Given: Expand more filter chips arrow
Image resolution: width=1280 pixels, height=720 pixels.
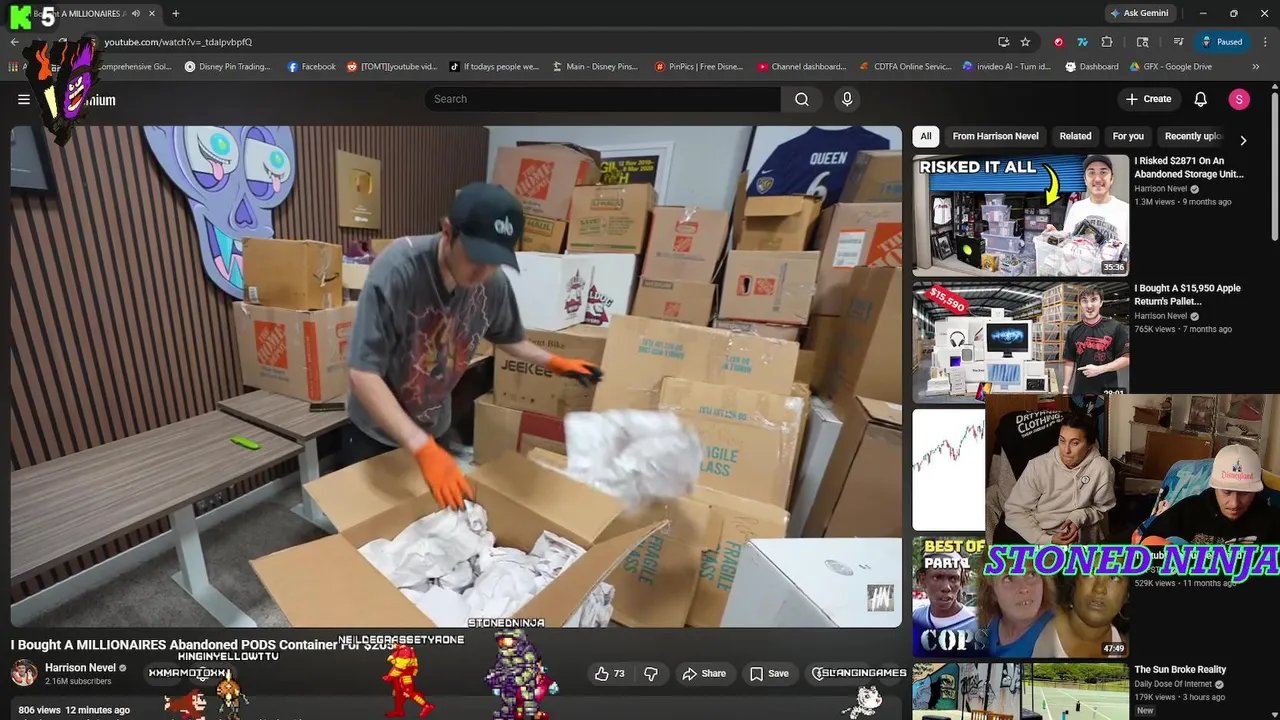Looking at the screenshot, I should point(1243,140).
